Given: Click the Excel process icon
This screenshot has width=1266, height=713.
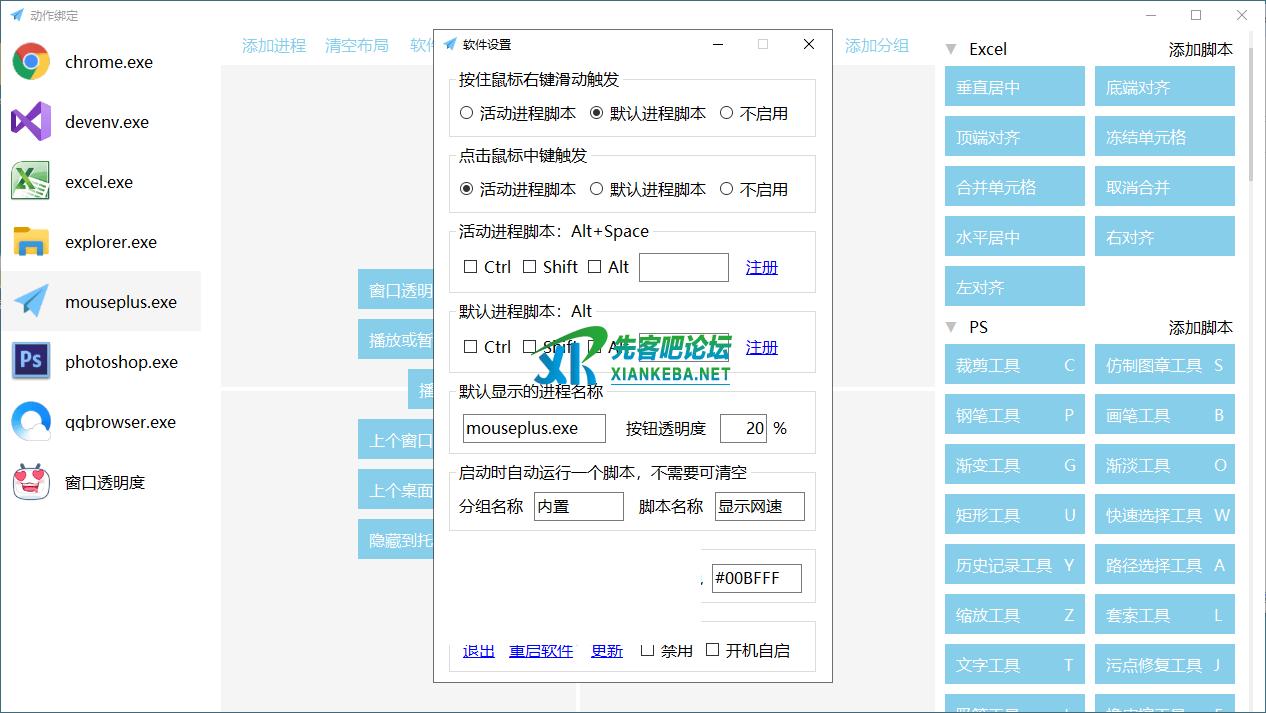Looking at the screenshot, I should click(x=31, y=182).
